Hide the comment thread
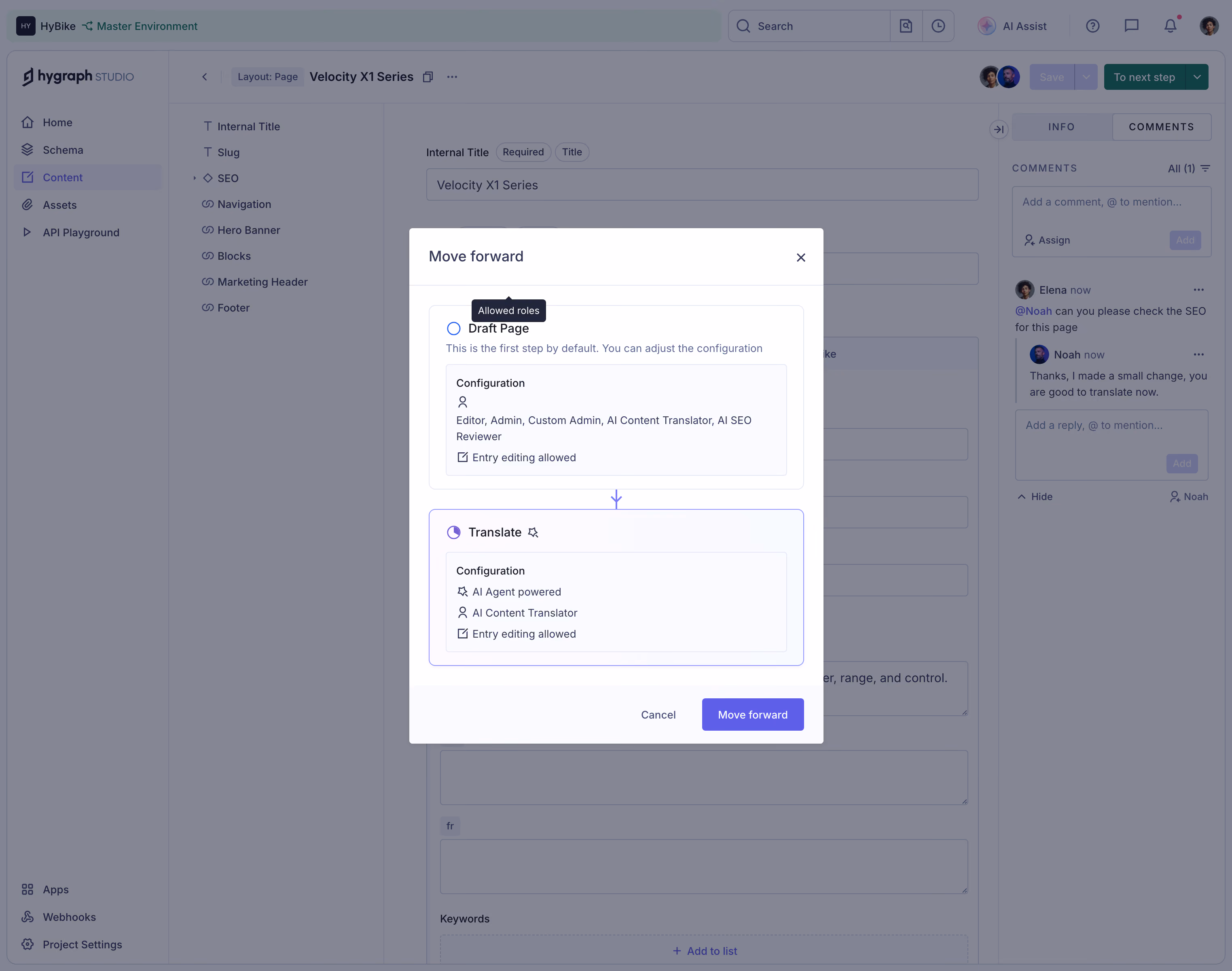1232x971 pixels. [1035, 496]
